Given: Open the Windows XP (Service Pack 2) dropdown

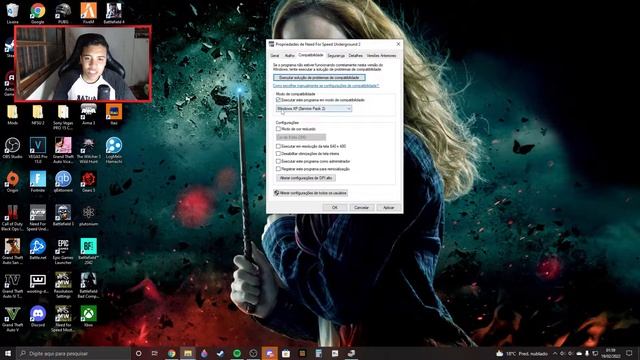Looking at the screenshot, I should [314, 109].
